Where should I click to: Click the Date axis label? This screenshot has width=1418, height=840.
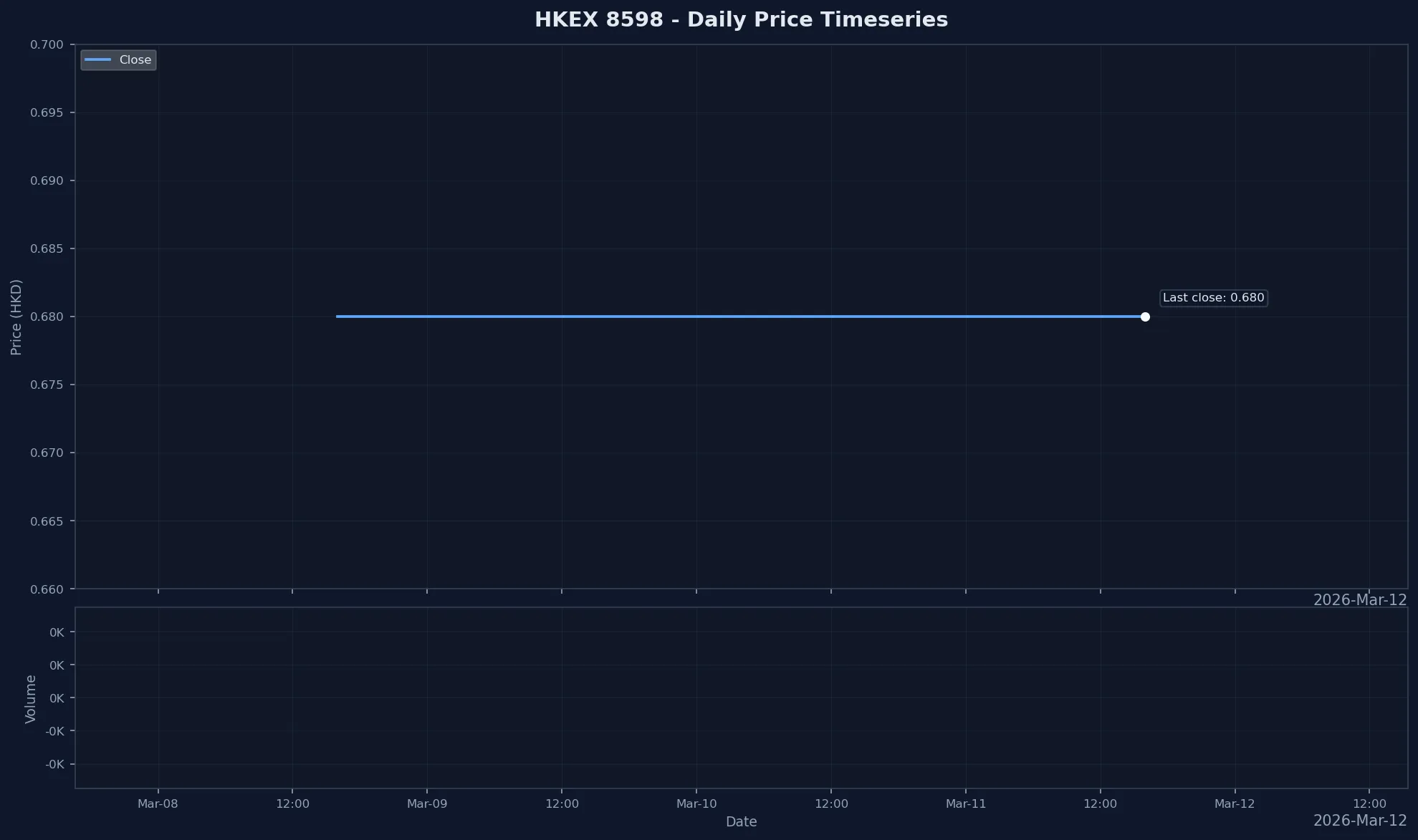[x=741, y=821]
